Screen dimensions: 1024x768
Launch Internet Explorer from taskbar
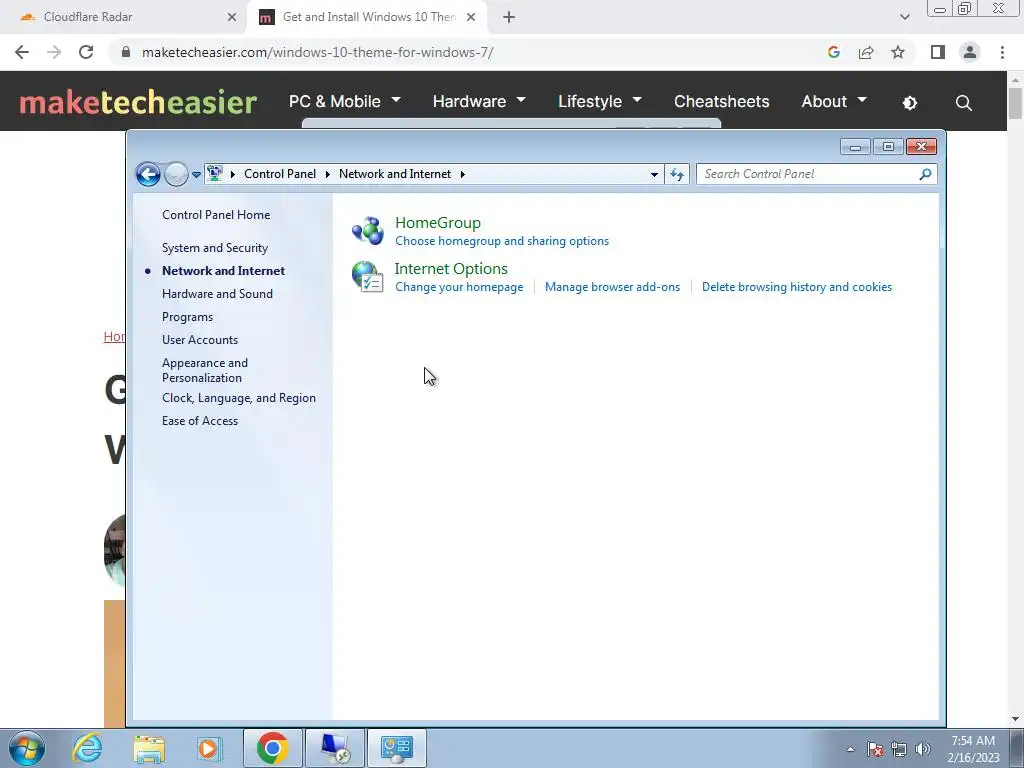(x=88, y=748)
